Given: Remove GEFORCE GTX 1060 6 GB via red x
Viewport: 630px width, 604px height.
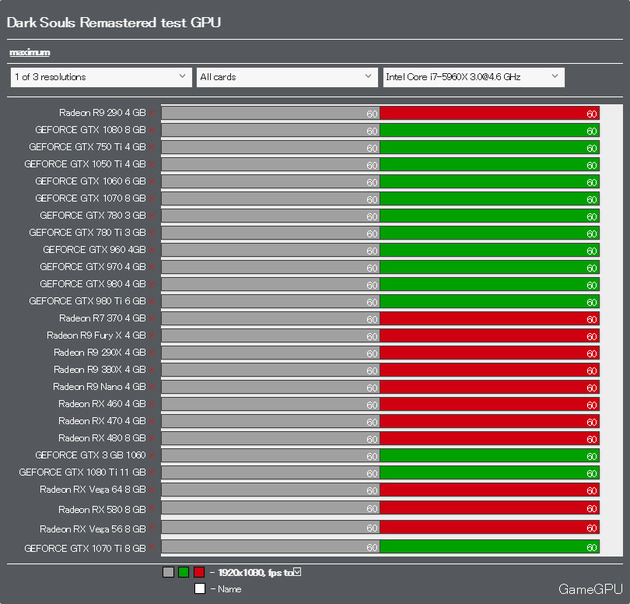Looking at the screenshot, I should coord(152,182).
